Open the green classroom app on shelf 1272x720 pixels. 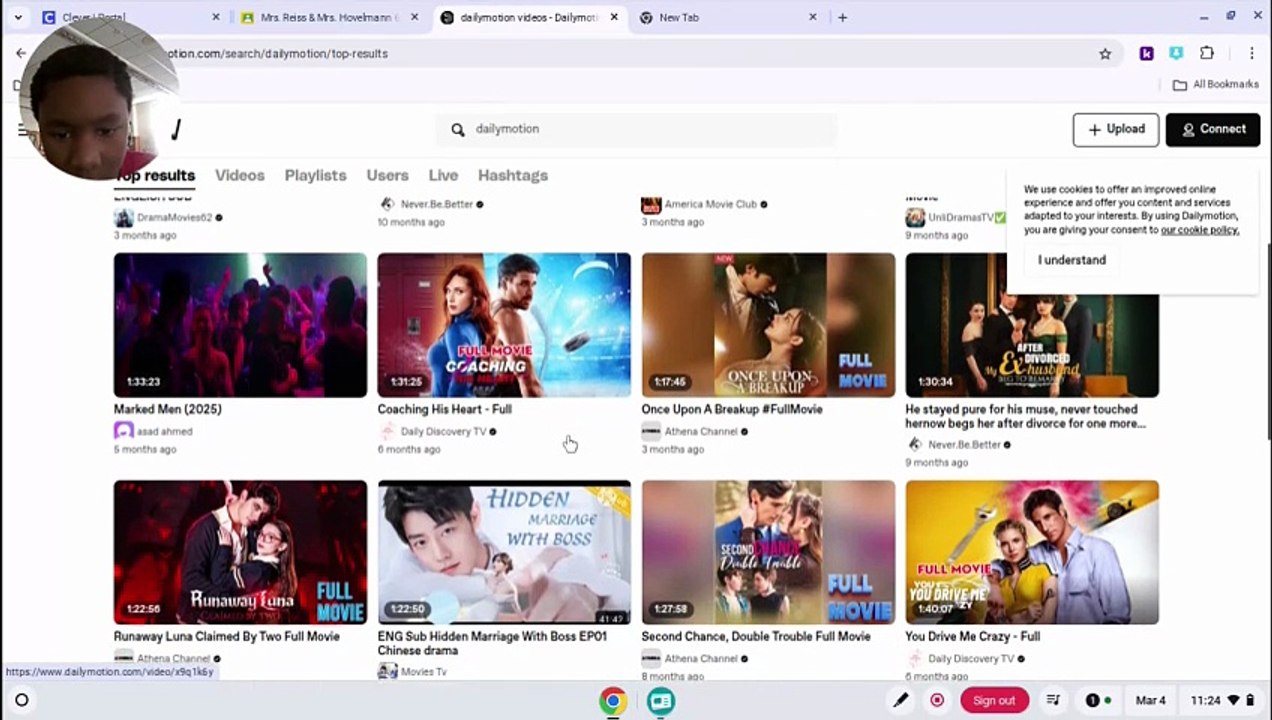pyautogui.click(x=660, y=701)
